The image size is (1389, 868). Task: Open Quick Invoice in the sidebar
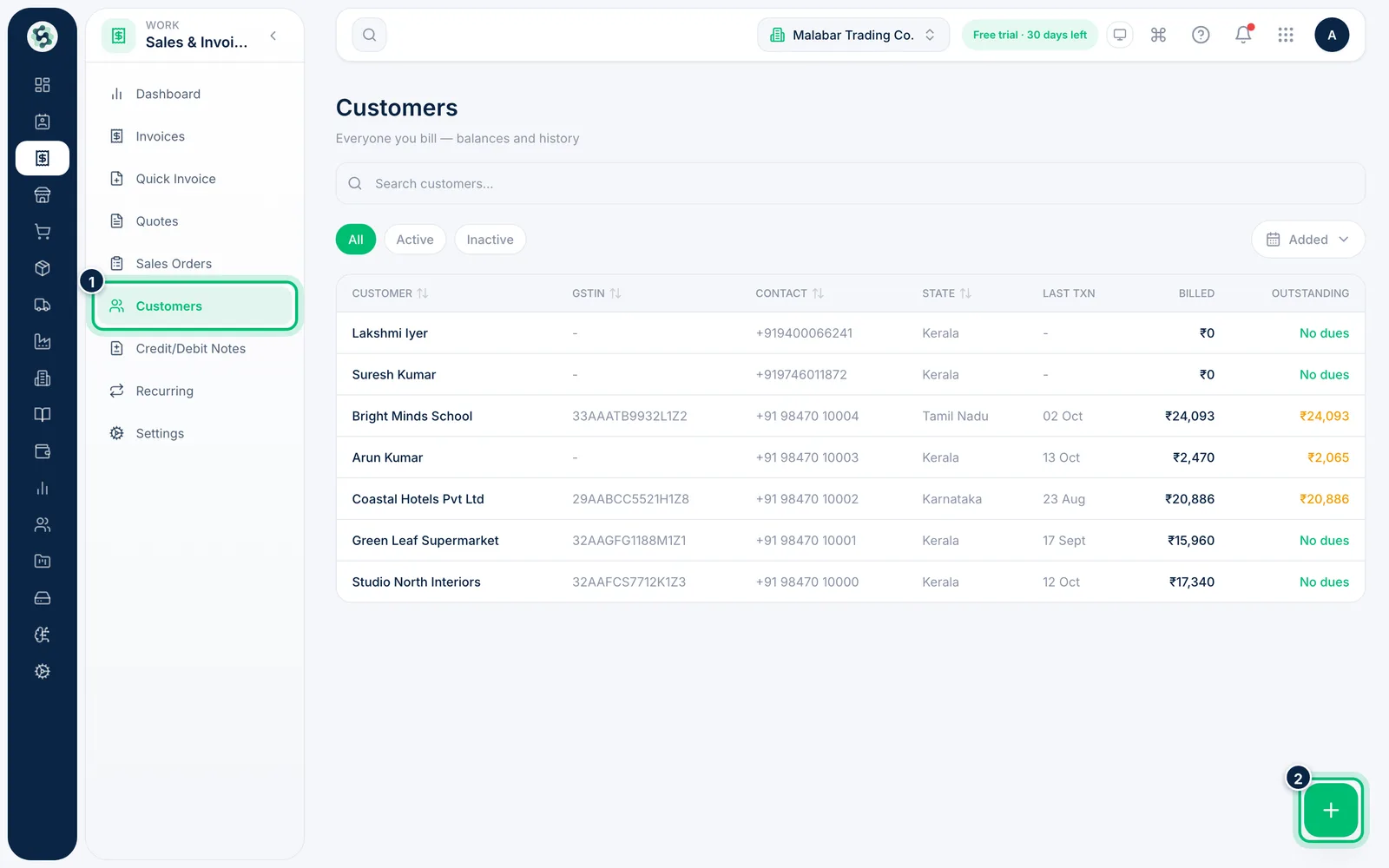coord(195,179)
